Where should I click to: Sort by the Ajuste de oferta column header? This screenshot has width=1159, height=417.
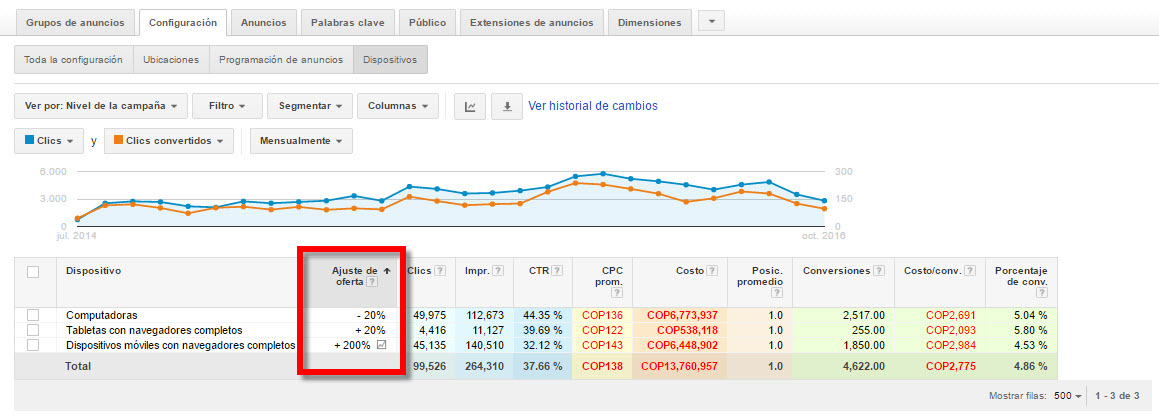(354, 270)
